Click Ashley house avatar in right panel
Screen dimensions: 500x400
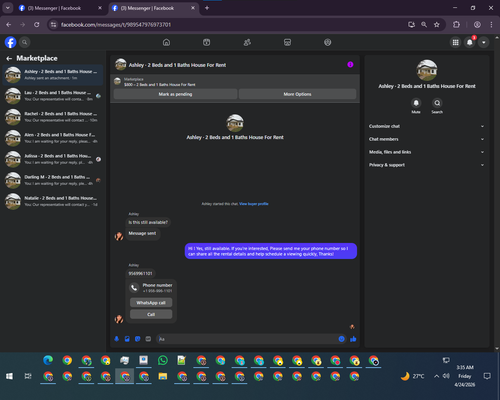click(x=427, y=70)
